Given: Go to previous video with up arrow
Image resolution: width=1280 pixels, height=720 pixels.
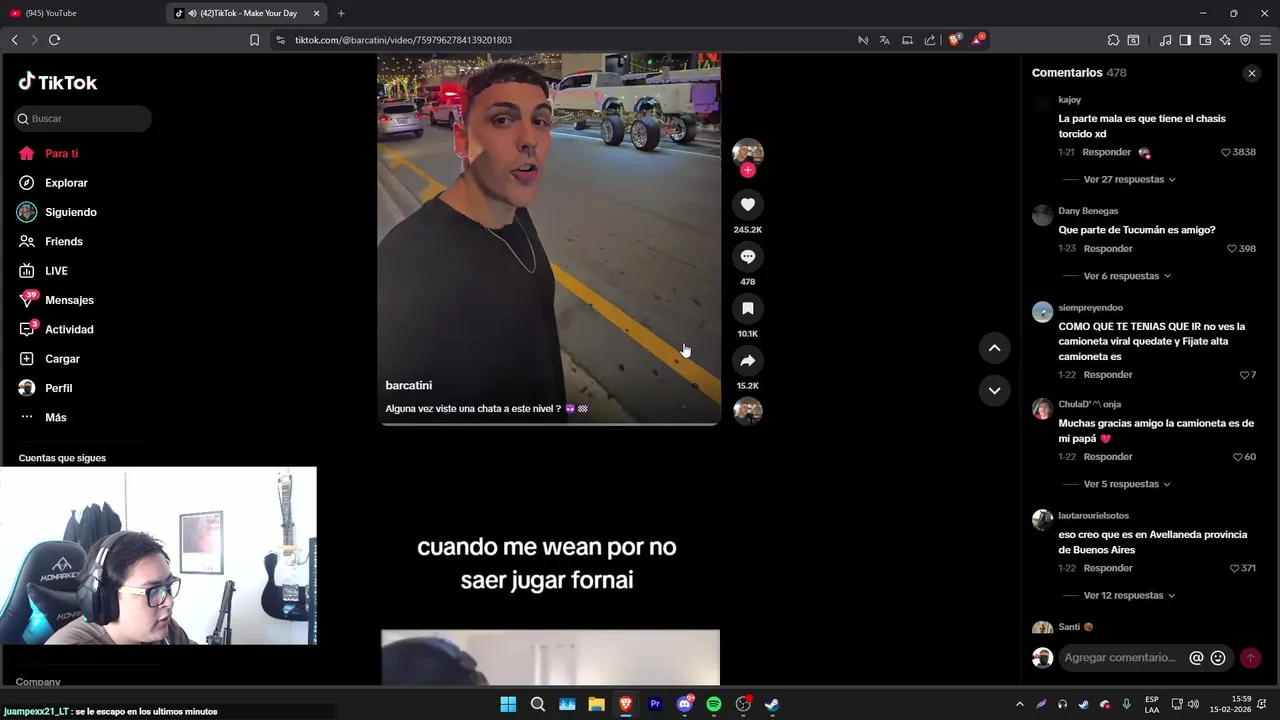Looking at the screenshot, I should pyautogui.click(x=994, y=348).
